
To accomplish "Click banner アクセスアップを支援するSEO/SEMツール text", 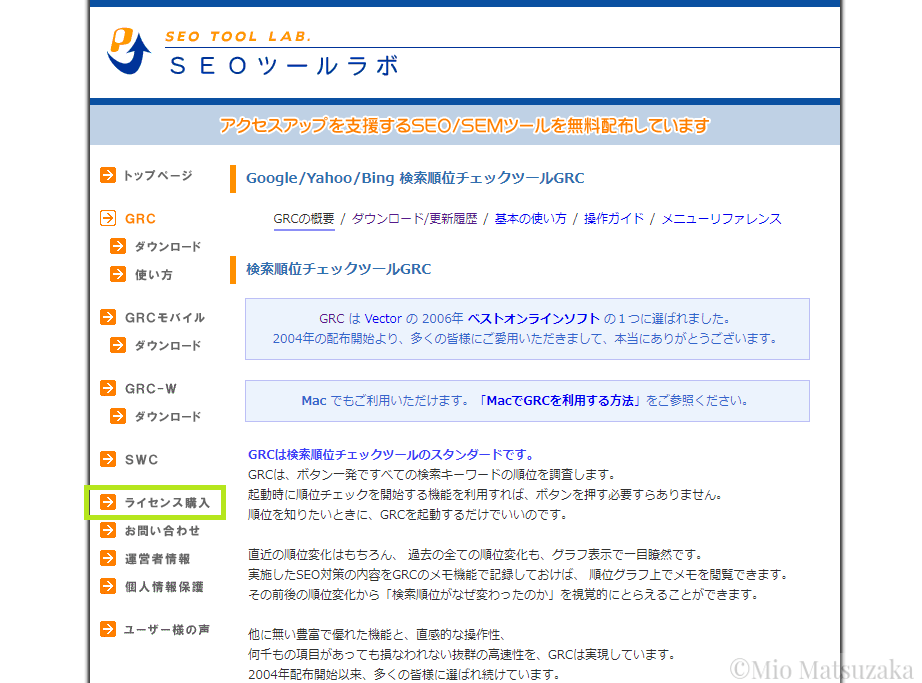I will click(465, 125).
